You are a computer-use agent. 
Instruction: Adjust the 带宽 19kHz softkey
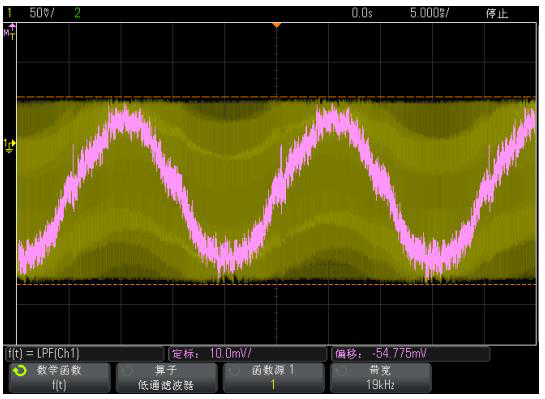381,377
